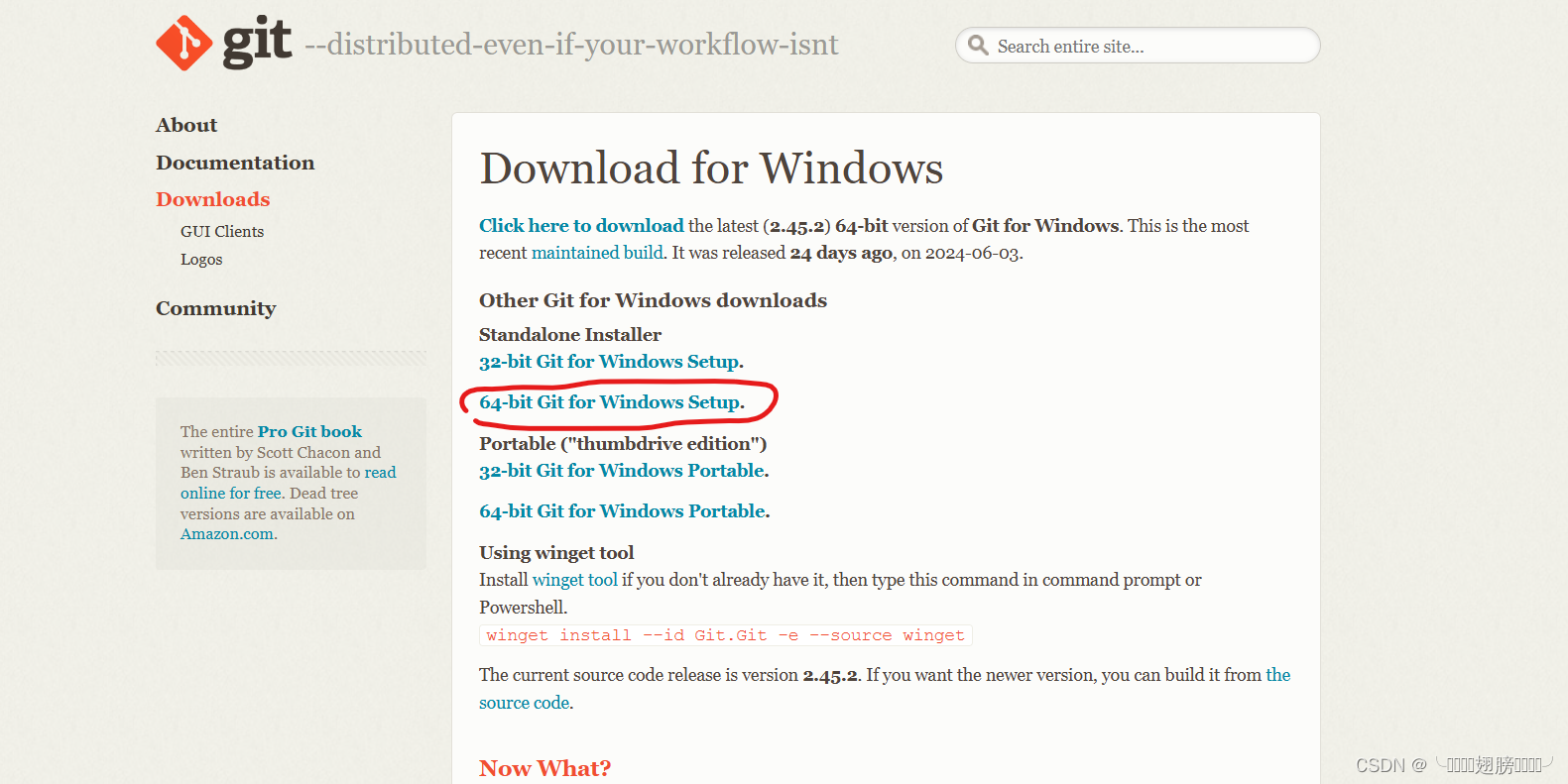
Task: Click 'Portable ("thumbdrive edition")' heading
Action: tap(623, 444)
